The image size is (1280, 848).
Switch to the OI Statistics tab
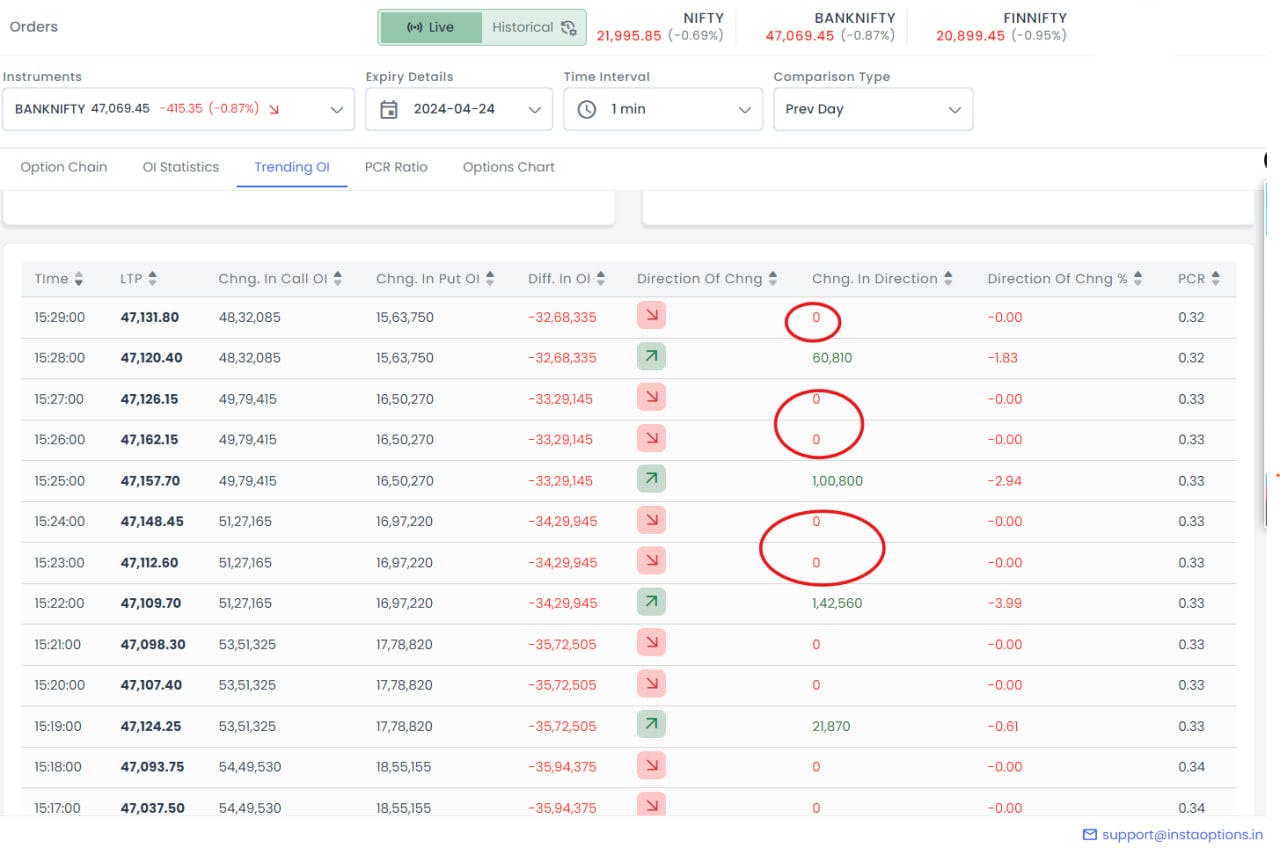(x=181, y=167)
